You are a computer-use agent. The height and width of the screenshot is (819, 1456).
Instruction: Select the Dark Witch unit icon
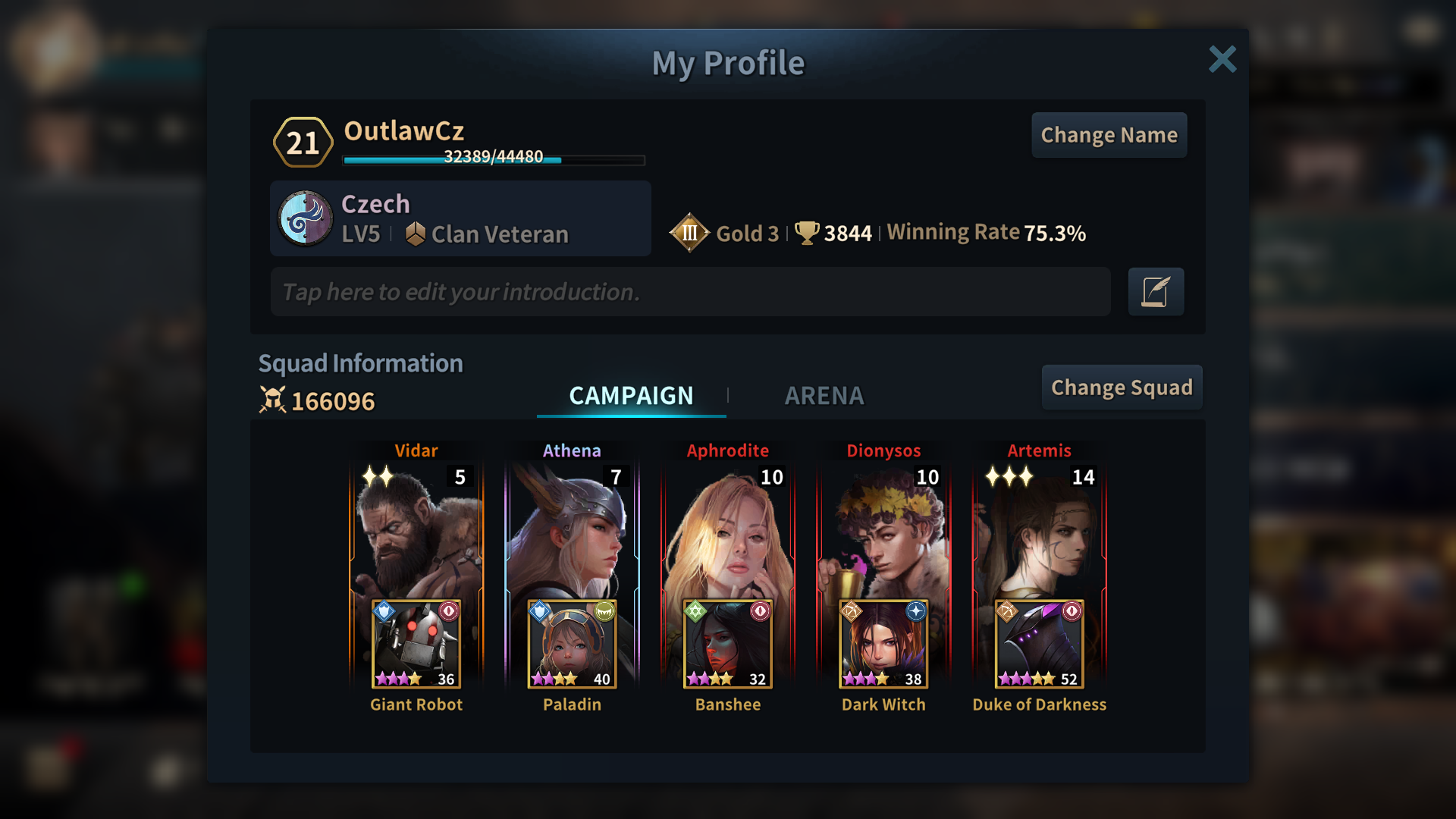(883, 644)
